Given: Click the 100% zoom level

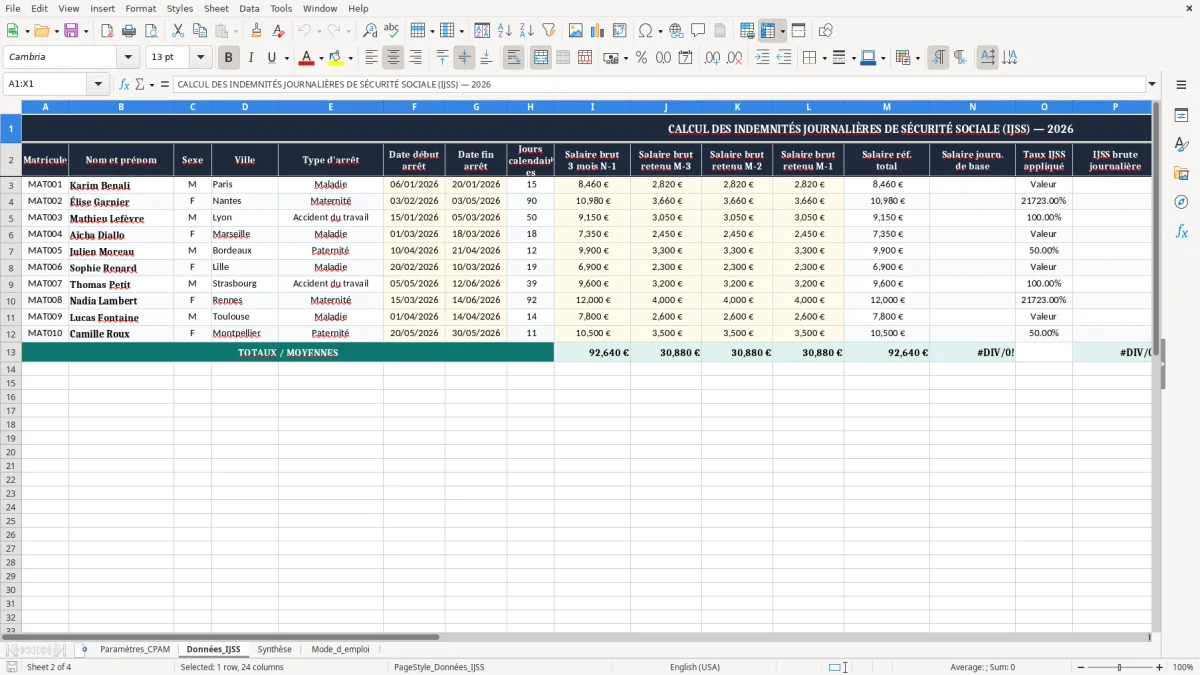Looking at the screenshot, I should coord(1182,667).
